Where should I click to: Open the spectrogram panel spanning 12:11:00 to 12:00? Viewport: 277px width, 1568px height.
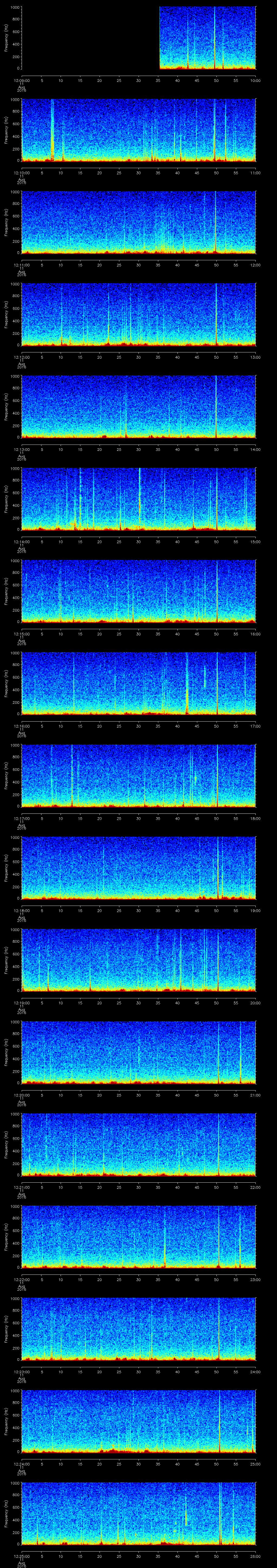coord(138,222)
